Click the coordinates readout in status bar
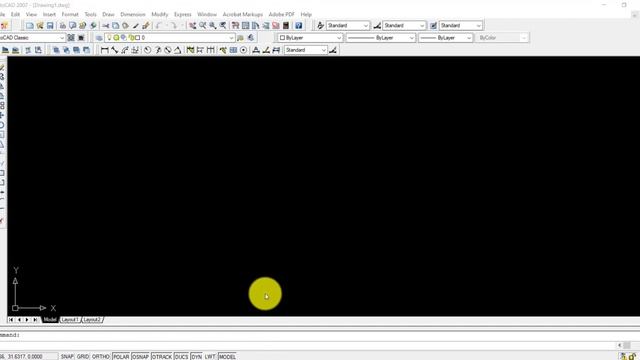 coord(28,357)
